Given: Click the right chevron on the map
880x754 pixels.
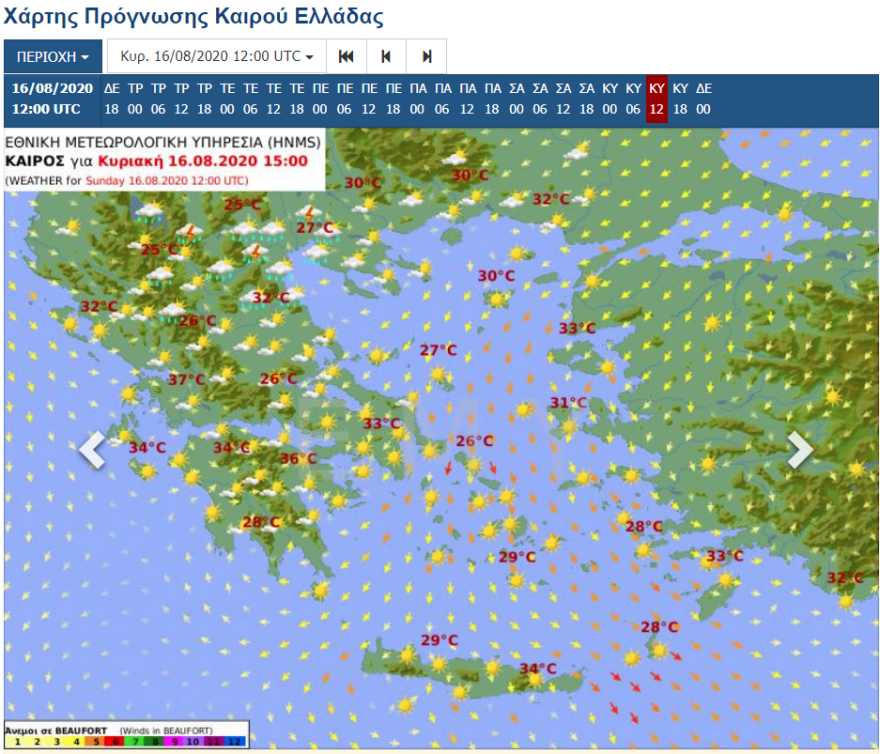Looking at the screenshot, I should pos(800,450).
